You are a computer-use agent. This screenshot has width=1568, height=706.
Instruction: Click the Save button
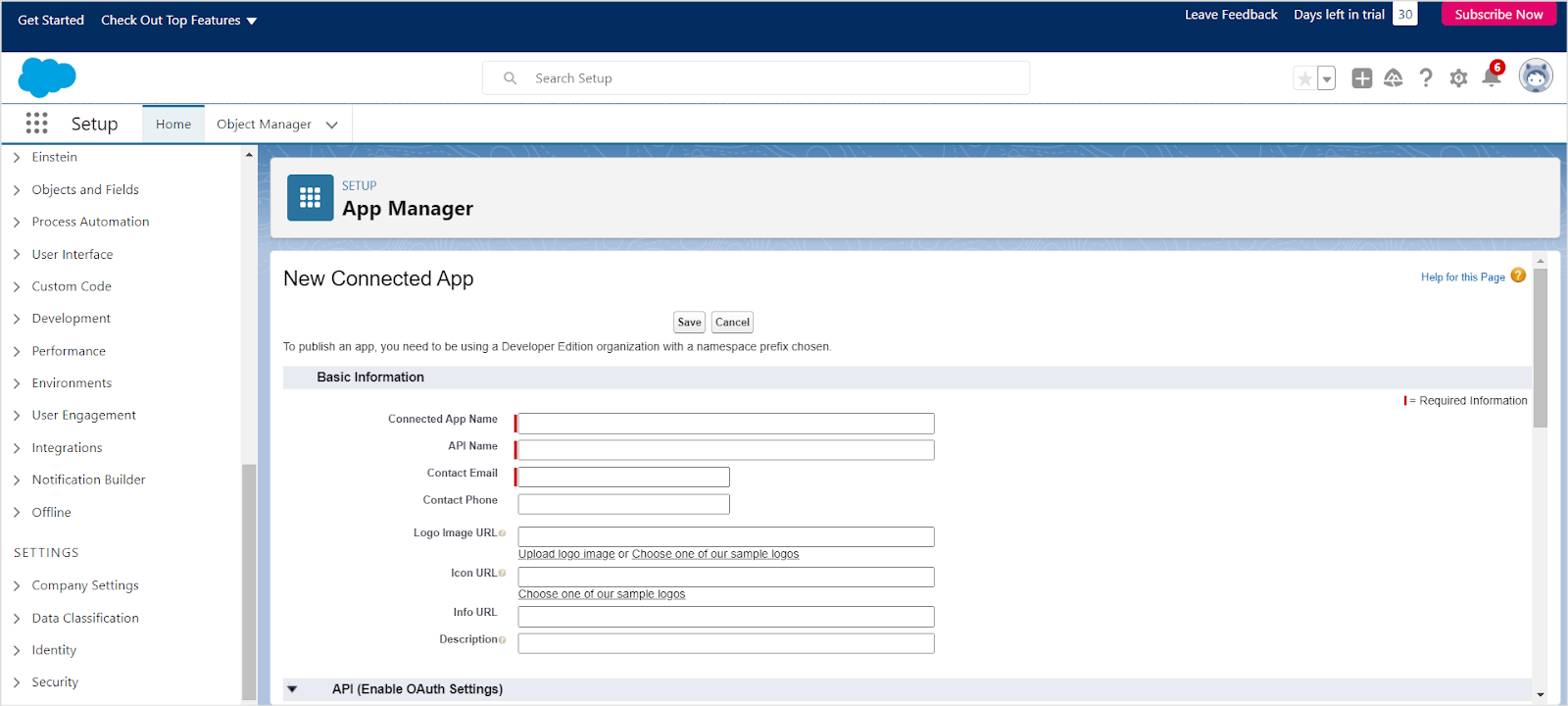tap(689, 323)
